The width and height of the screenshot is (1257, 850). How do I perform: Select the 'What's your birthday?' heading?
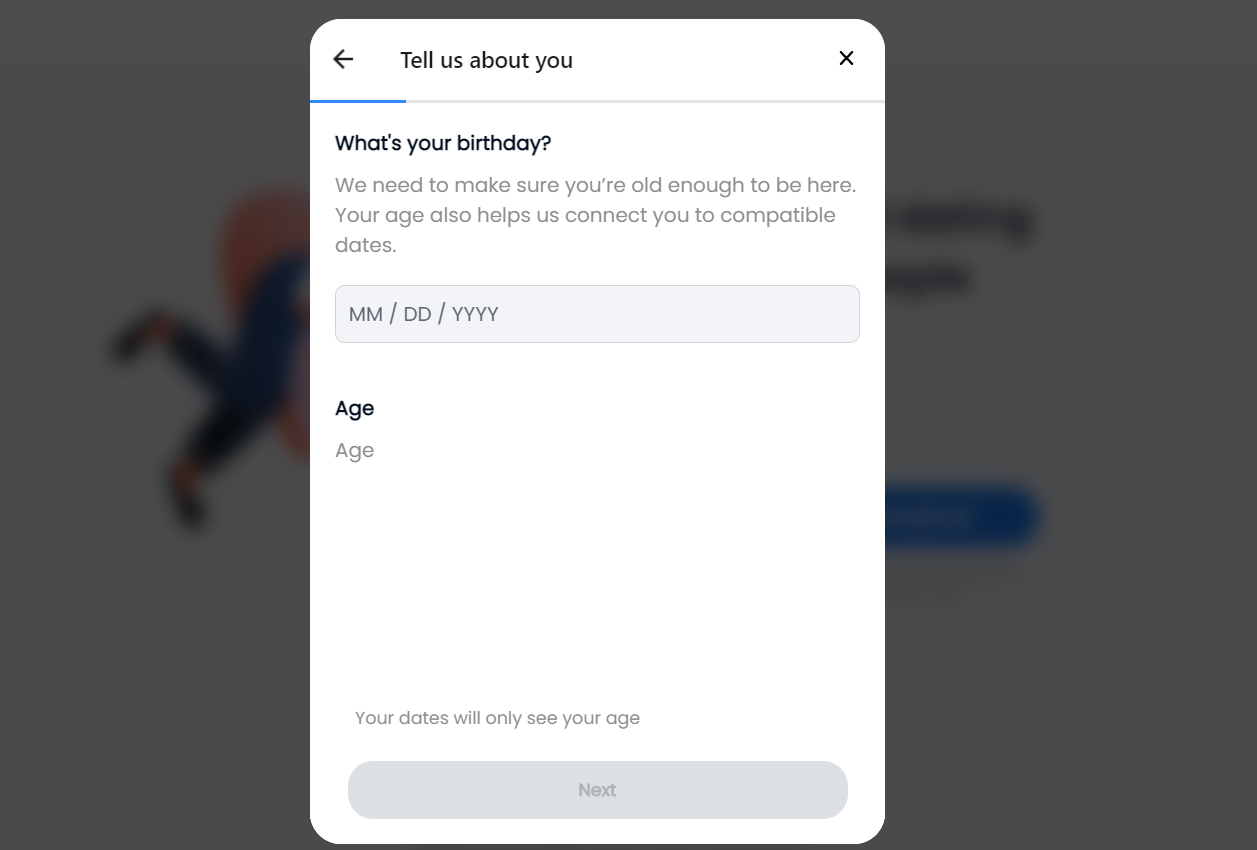[x=443, y=143]
